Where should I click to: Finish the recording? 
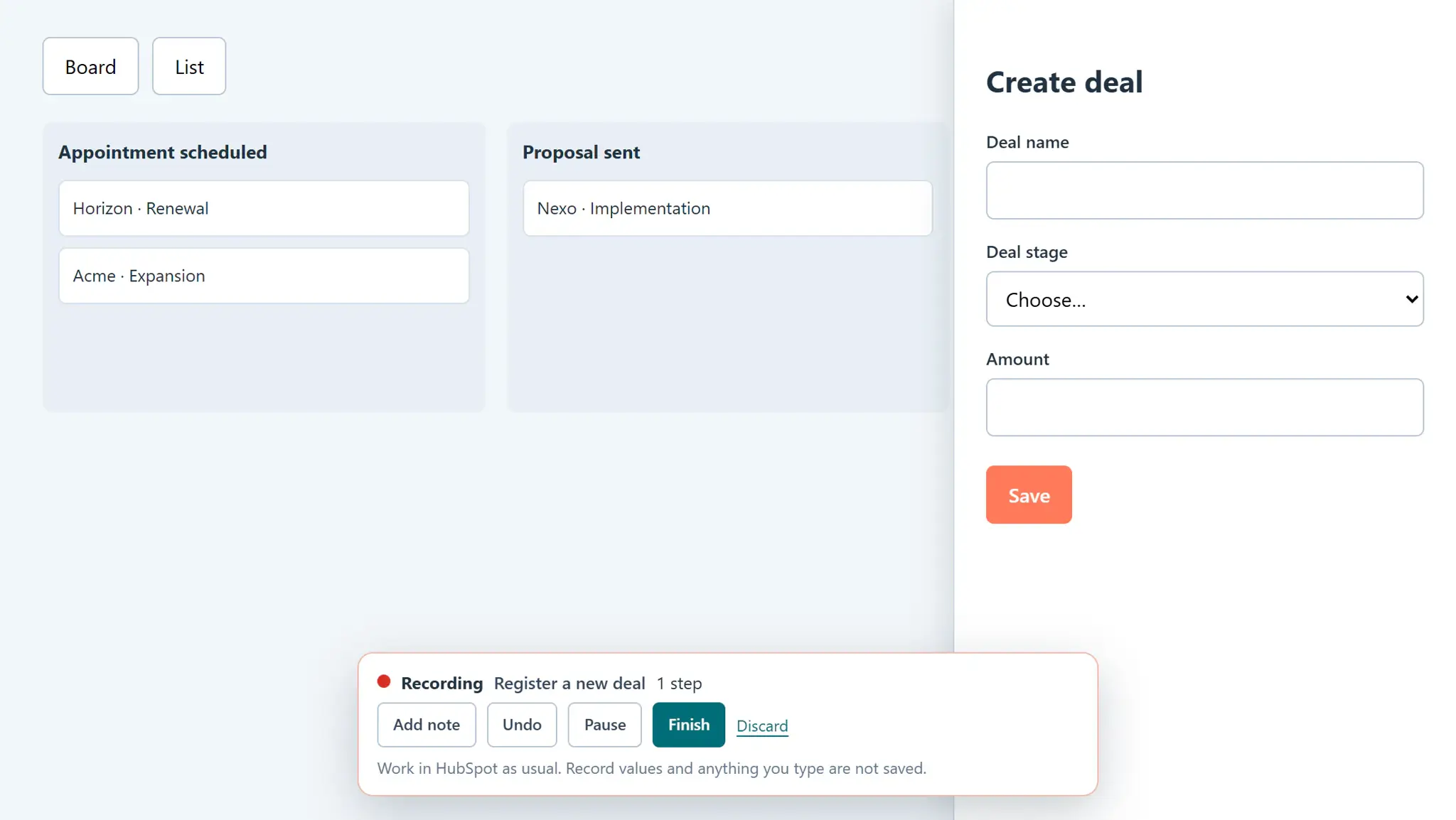click(689, 725)
